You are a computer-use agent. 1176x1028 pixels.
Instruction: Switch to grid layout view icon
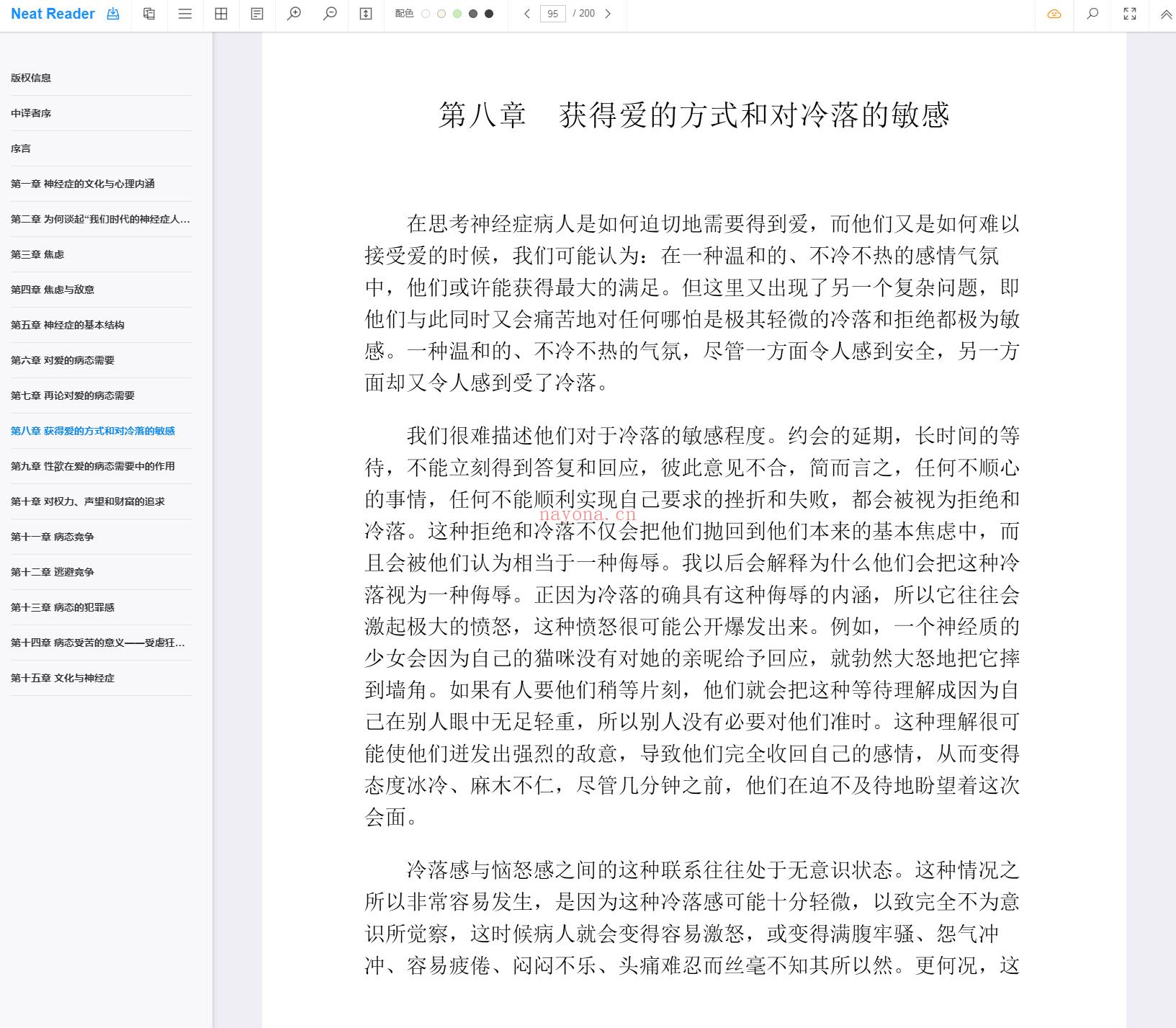point(221,14)
